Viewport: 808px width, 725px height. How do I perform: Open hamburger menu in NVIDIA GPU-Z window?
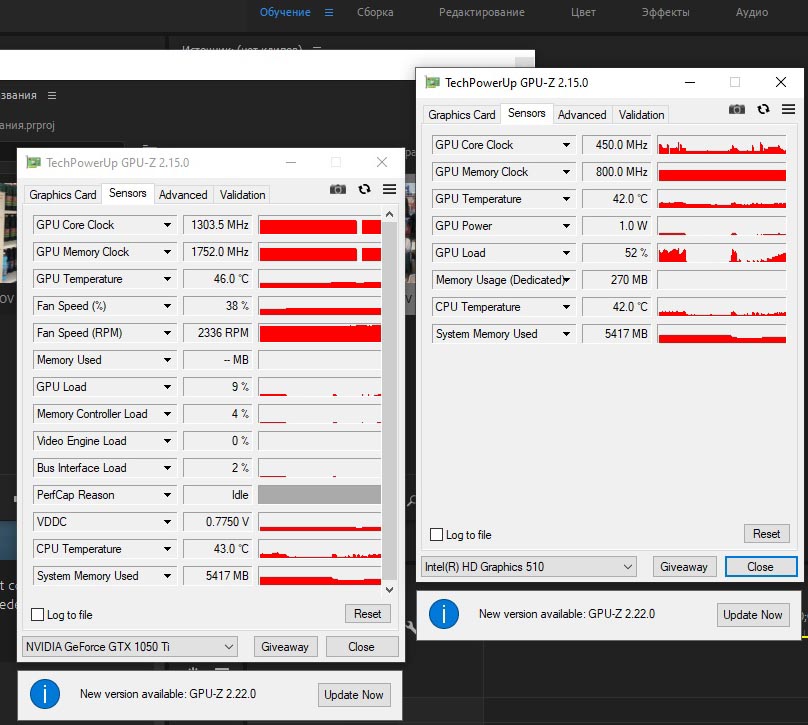(x=390, y=189)
